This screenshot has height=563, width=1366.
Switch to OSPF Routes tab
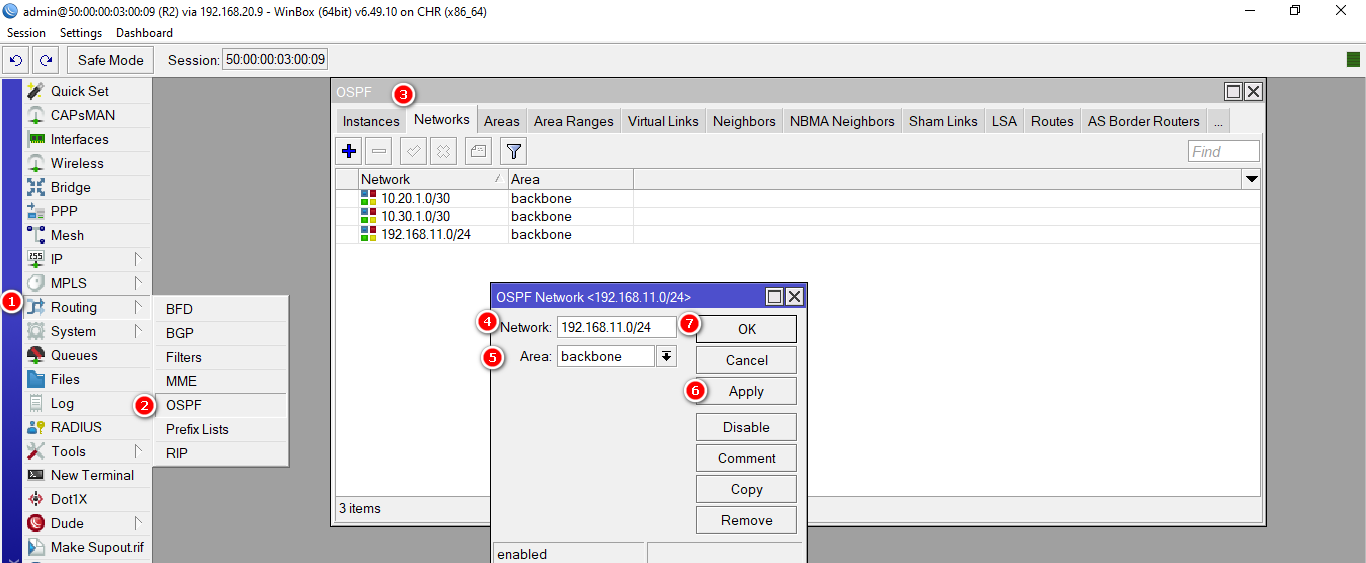click(1052, 121)
